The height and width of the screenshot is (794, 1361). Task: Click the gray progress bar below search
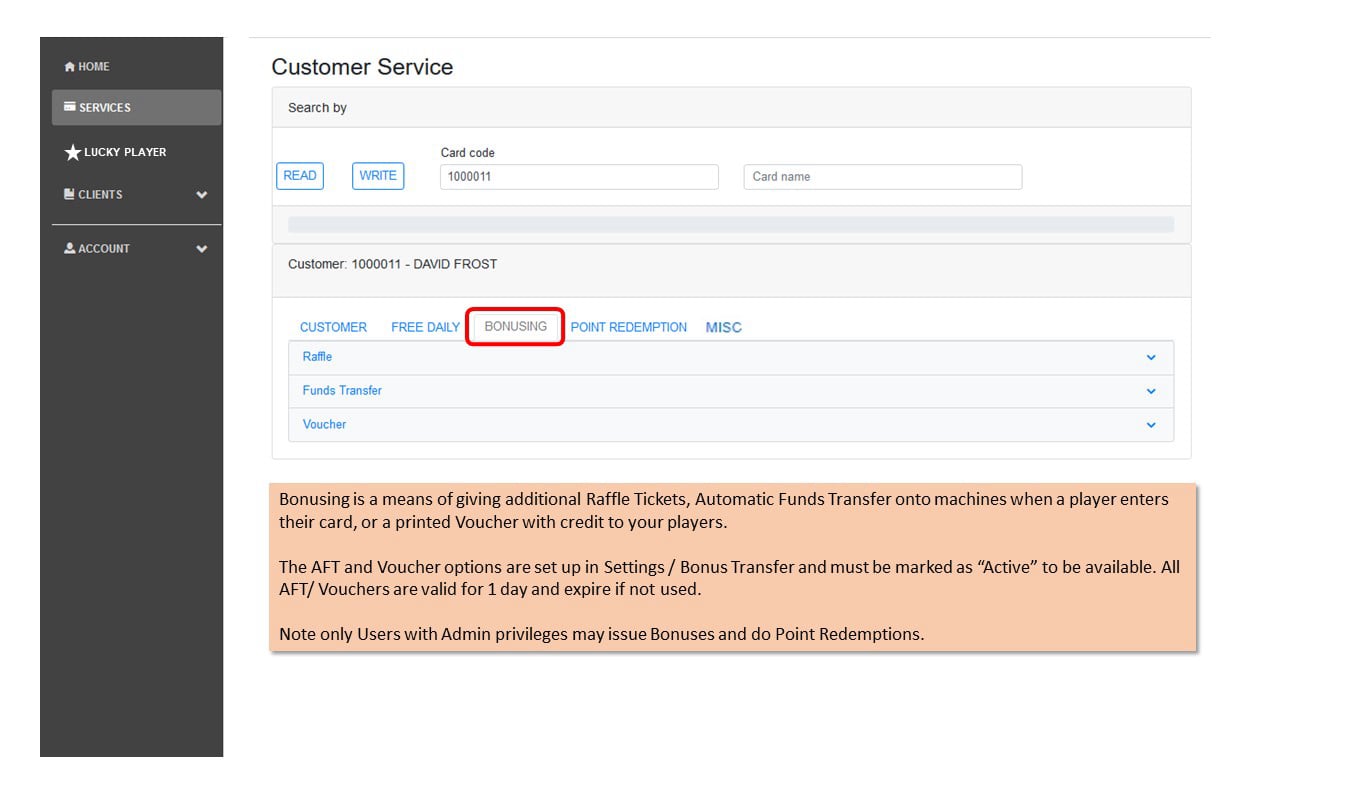731,225
